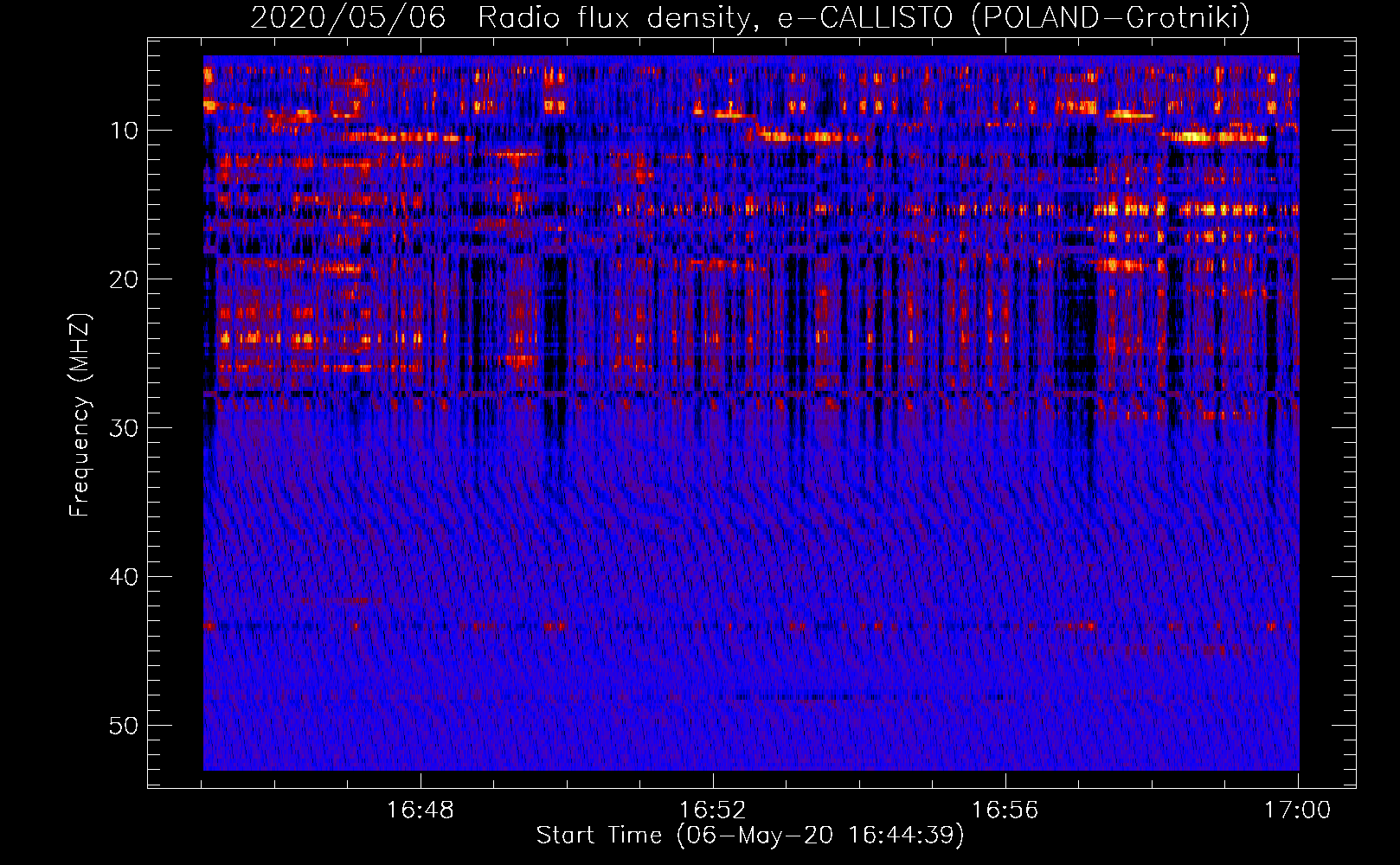Screen dimensions: 1400x865
Task: Click the plot title 'Radio flux density, e-CALLISTO'
Action: coord(715,18)
